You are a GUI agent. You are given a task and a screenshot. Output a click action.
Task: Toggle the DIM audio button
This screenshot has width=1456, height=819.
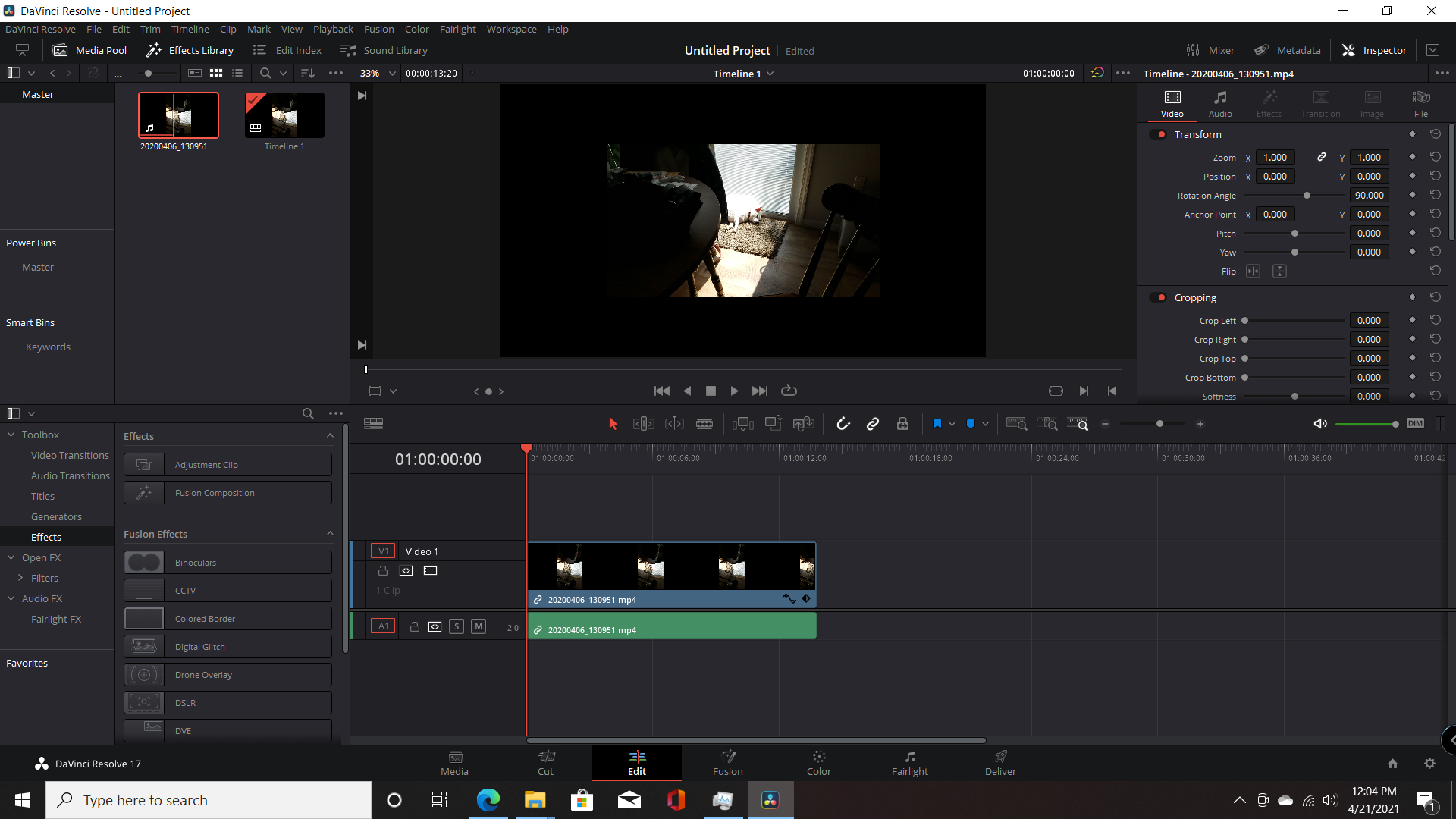(x=1415, y=424)
